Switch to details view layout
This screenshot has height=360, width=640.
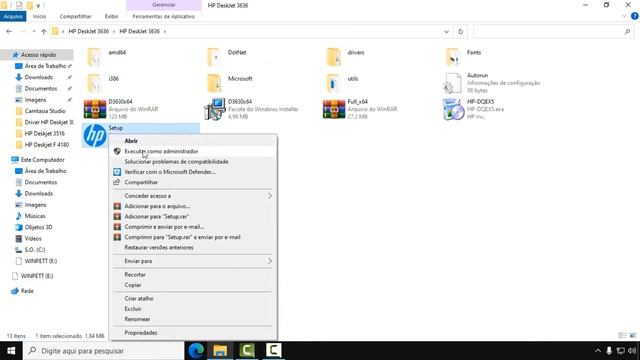(622, 336)
